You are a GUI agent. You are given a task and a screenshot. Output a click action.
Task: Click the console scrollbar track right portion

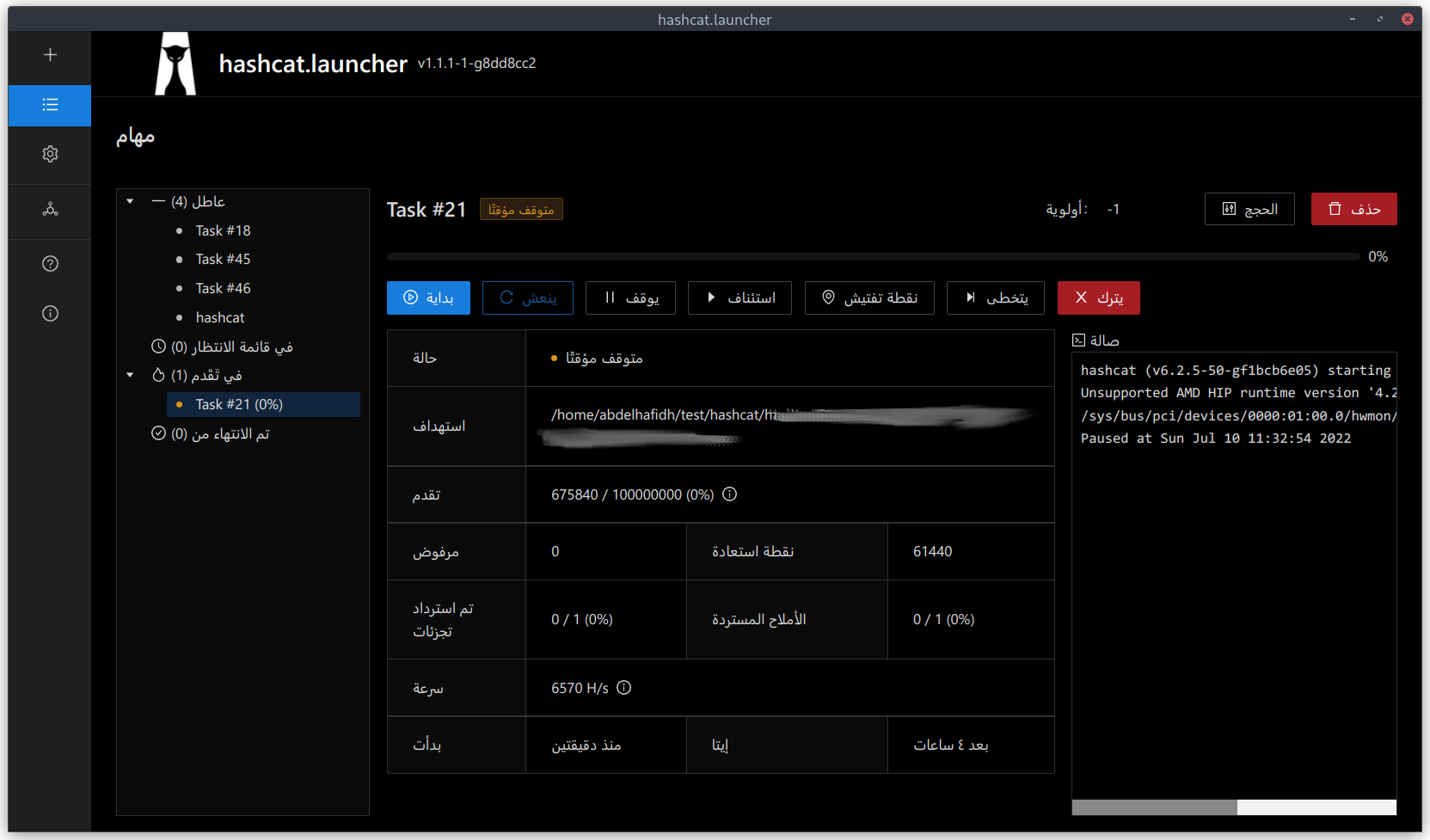tap(1316, 807)
